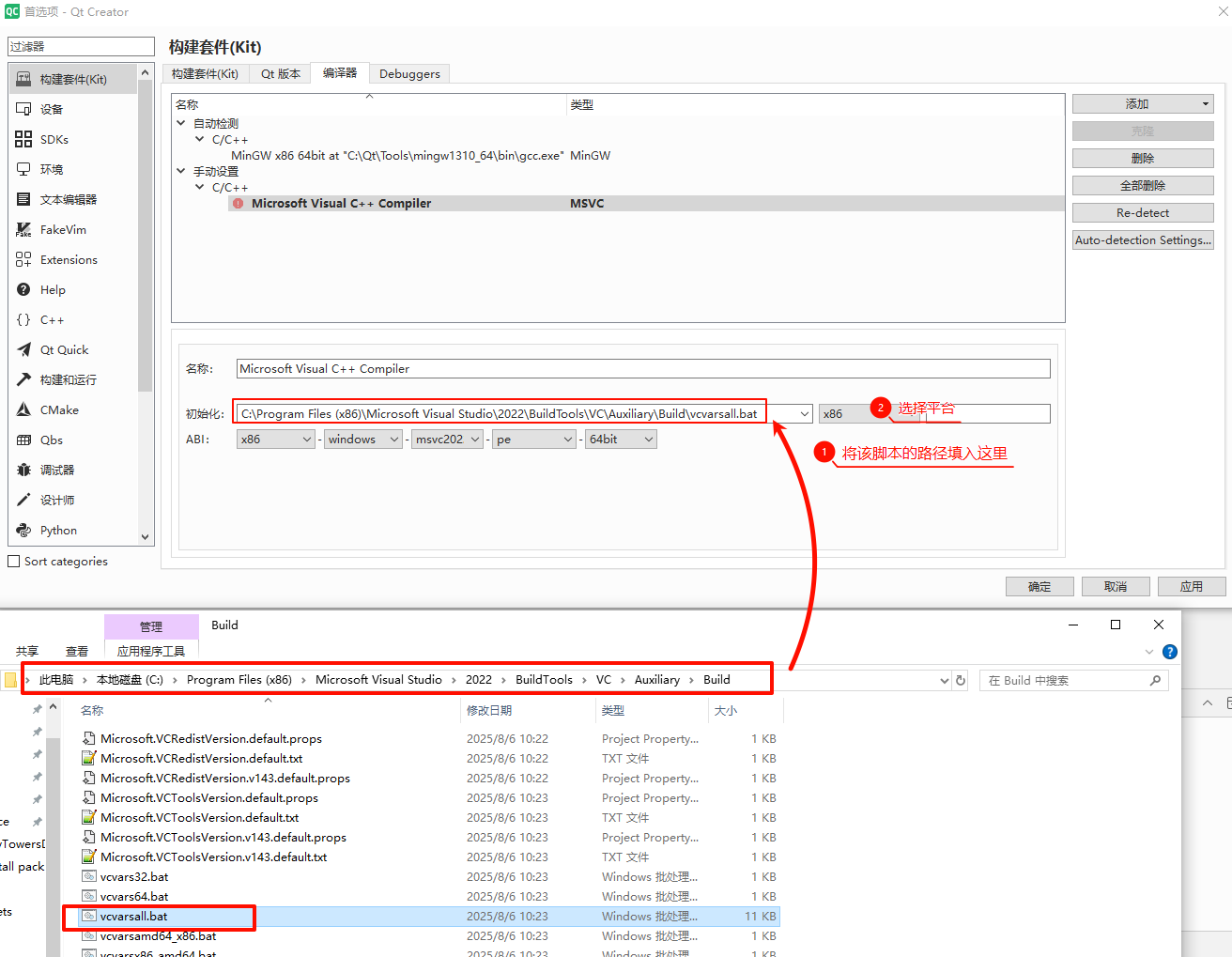The height and width of the screenshot is (957, 1232).
Task: Open Explorer help via blue question icon
Action: (1170, 652)
